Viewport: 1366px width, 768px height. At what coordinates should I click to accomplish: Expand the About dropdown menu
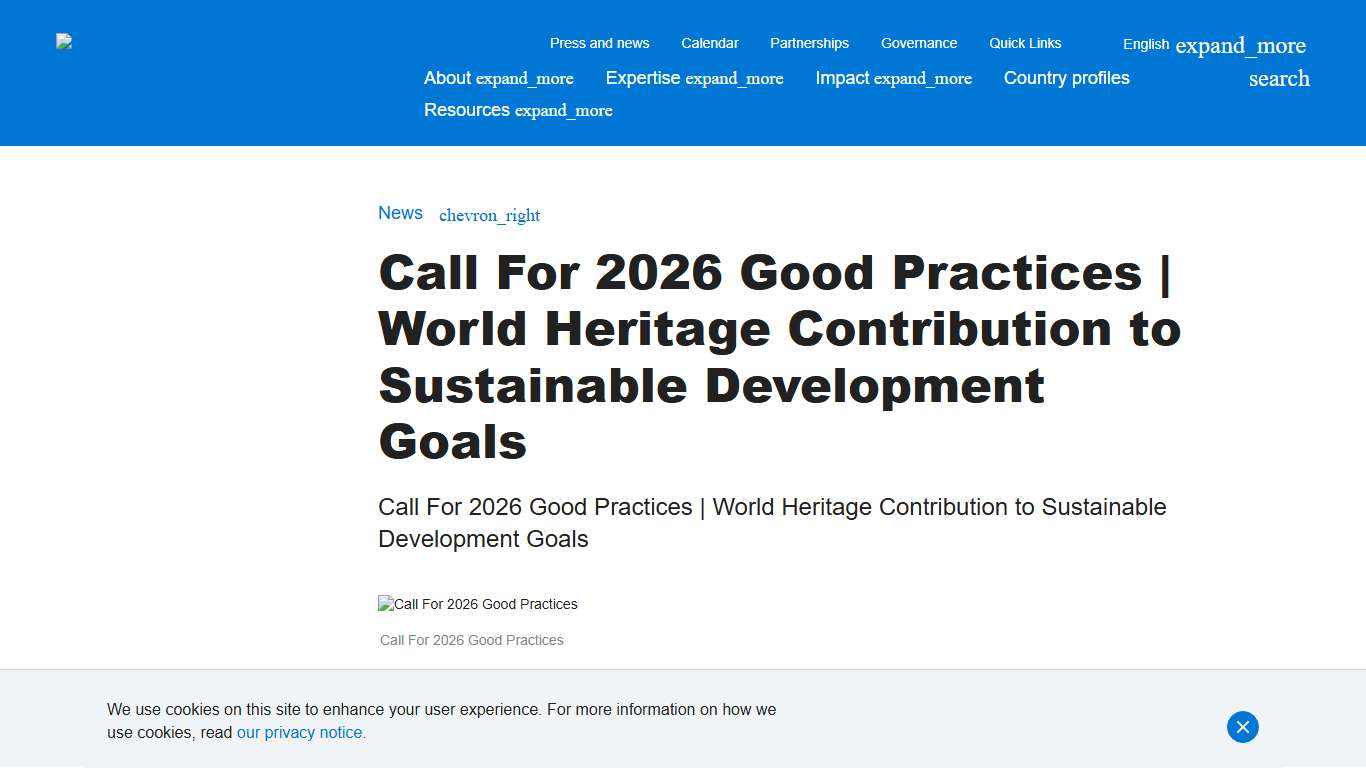pyautogui.click(x=447, y=78)
